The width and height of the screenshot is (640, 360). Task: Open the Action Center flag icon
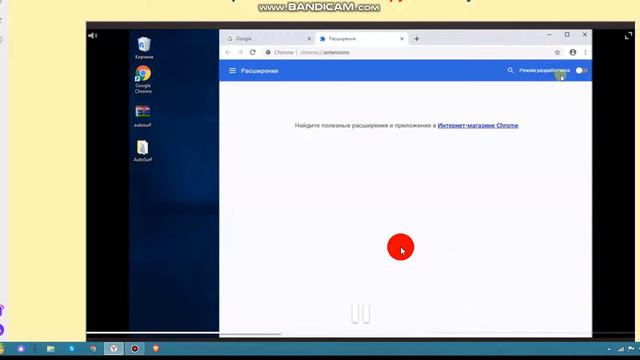(x=631, y=349)
